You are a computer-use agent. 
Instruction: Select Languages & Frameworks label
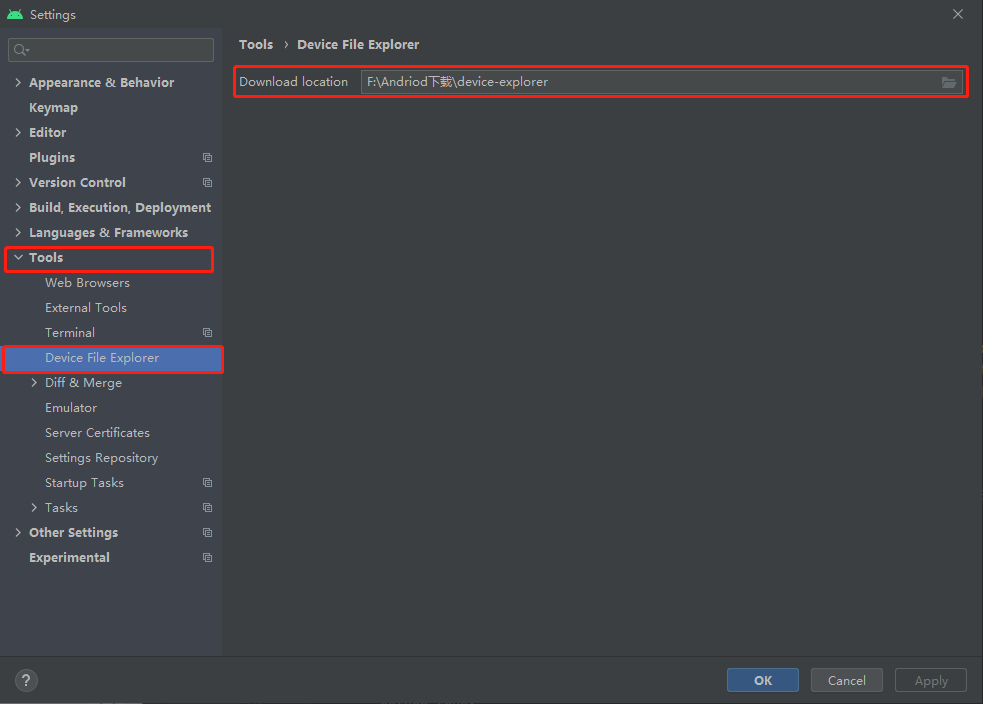point(108,233)
